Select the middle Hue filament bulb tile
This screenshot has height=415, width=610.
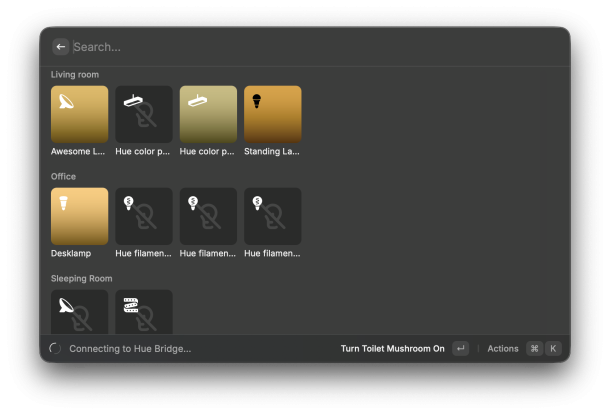point(208,216)
